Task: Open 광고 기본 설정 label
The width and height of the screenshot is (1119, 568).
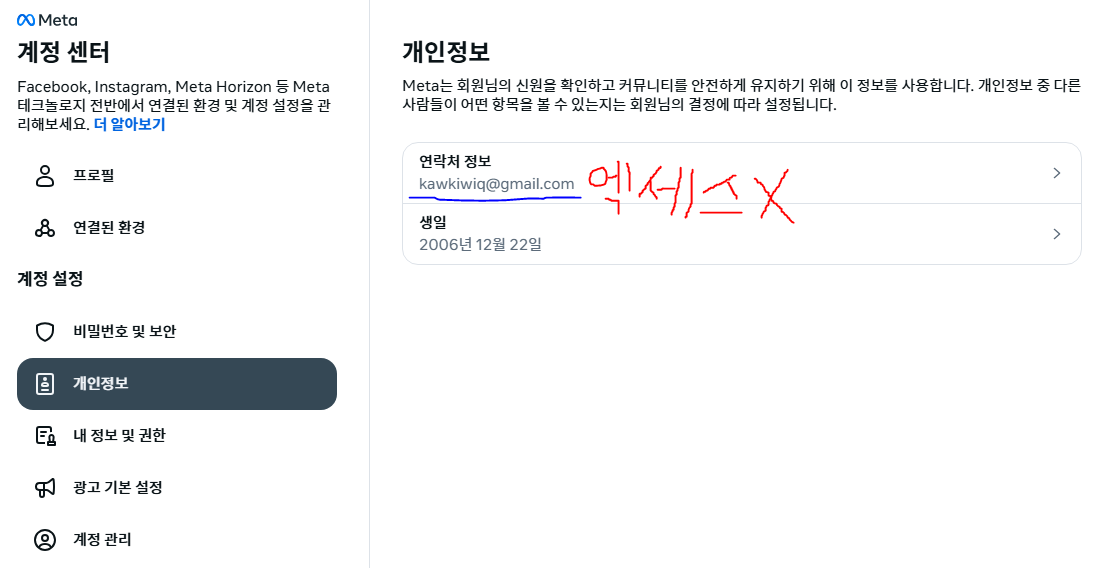Action: [x=118, y=487]
